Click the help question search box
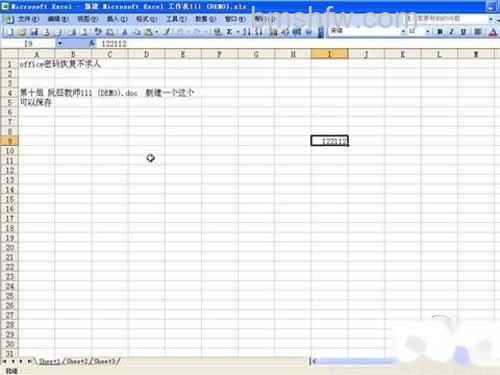Screen dimensions: 500x375 447,19
